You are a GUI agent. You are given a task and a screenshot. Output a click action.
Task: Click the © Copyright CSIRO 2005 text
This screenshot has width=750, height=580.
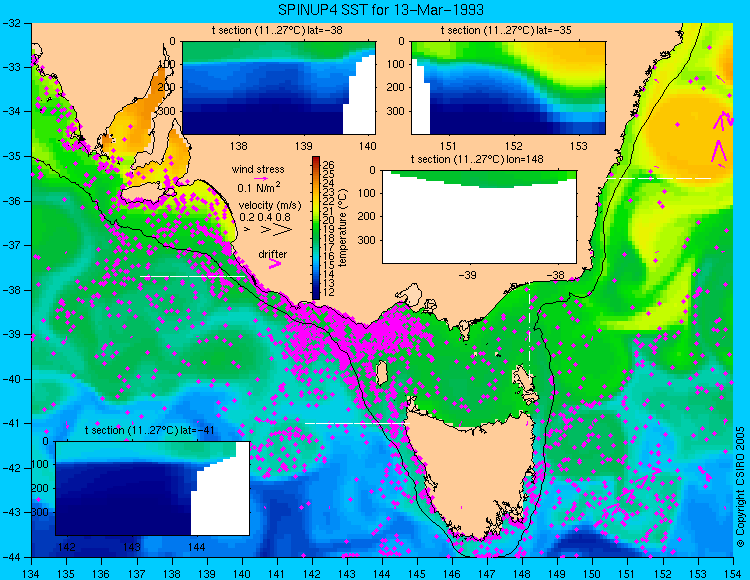[x=740, y=487]
